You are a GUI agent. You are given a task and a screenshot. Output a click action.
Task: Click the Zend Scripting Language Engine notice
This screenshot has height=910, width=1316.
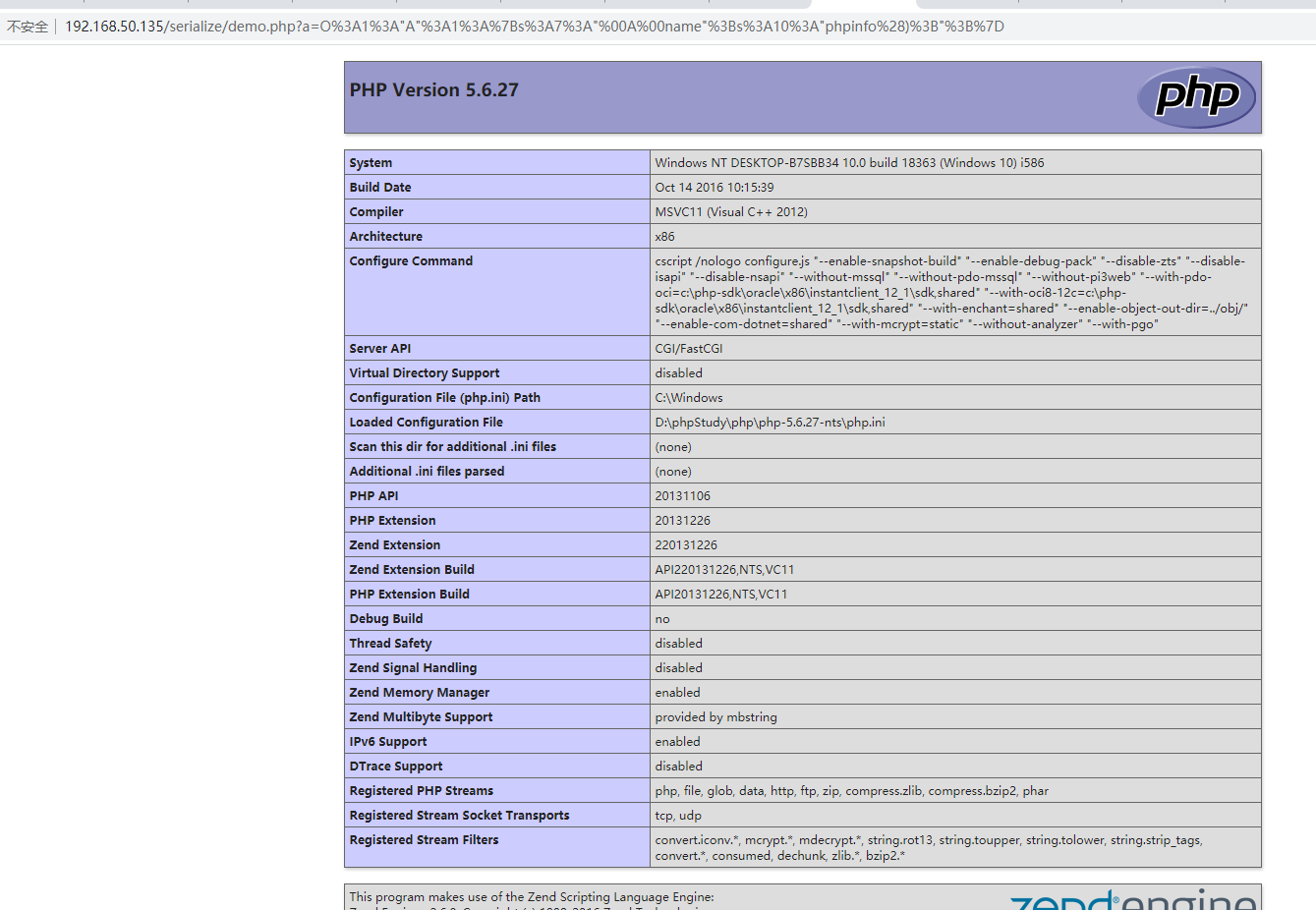(x=532, y=897)
